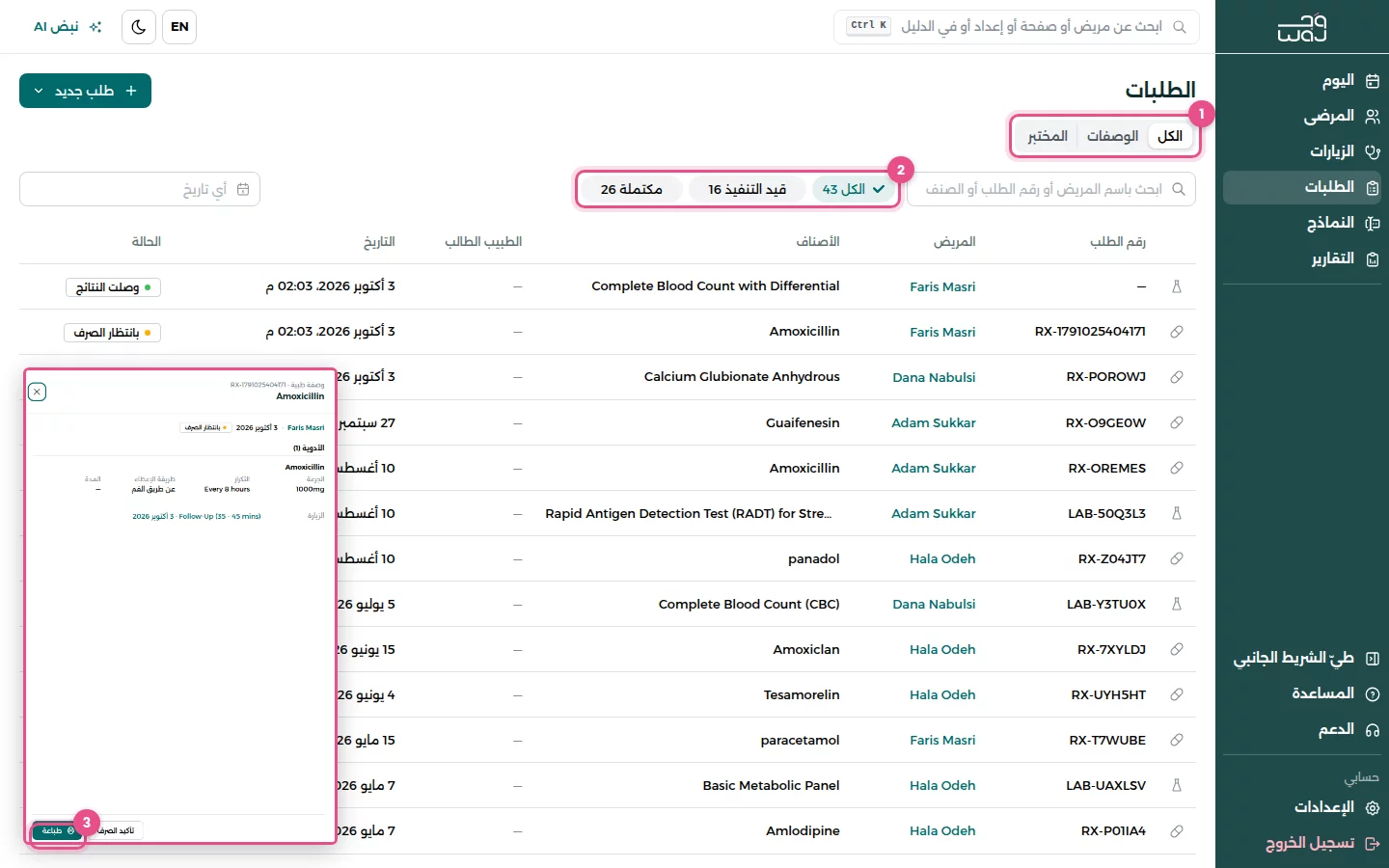This screenshot has width=1389, height=868.
Task: Select the All (الكل) tab
Action: coord(1170,136)
